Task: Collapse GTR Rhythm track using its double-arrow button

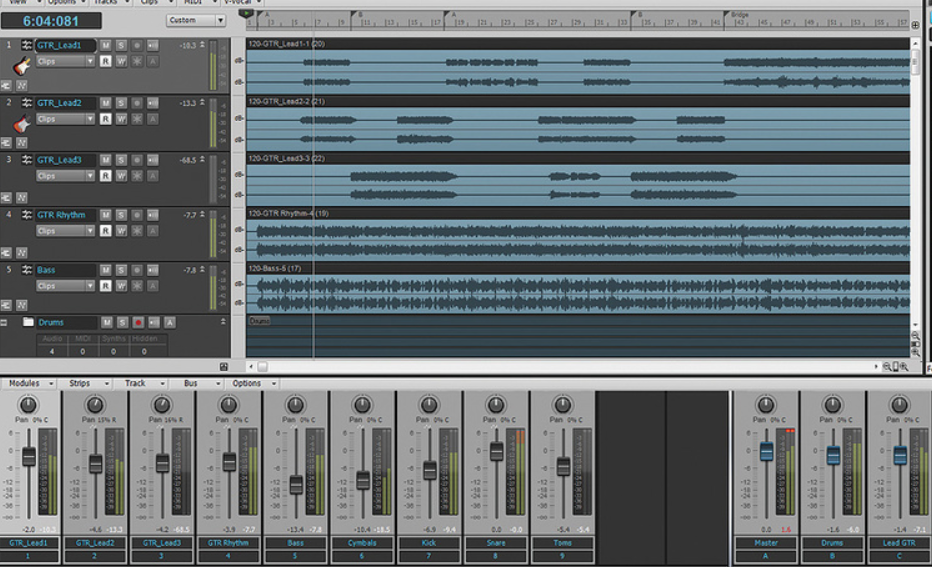Action: [202, 214]
